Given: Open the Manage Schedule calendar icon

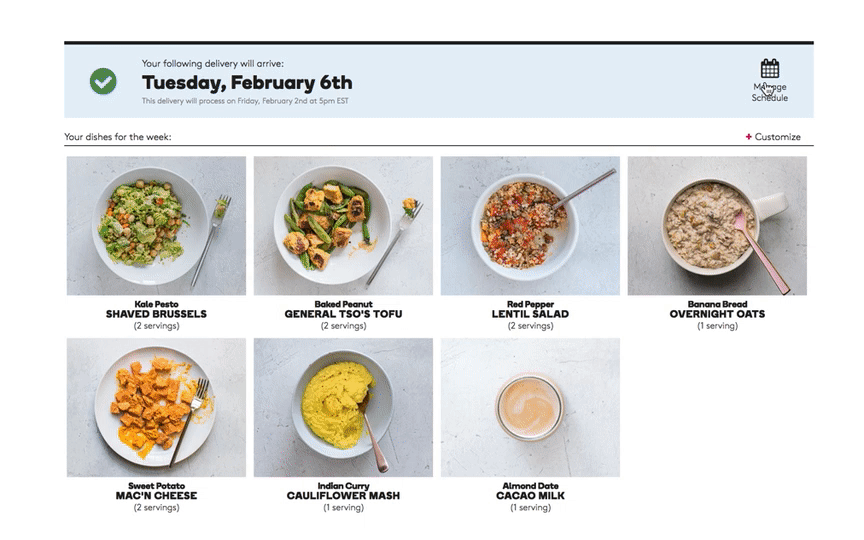Looking at the screenshot, I should tap(770, 68).
